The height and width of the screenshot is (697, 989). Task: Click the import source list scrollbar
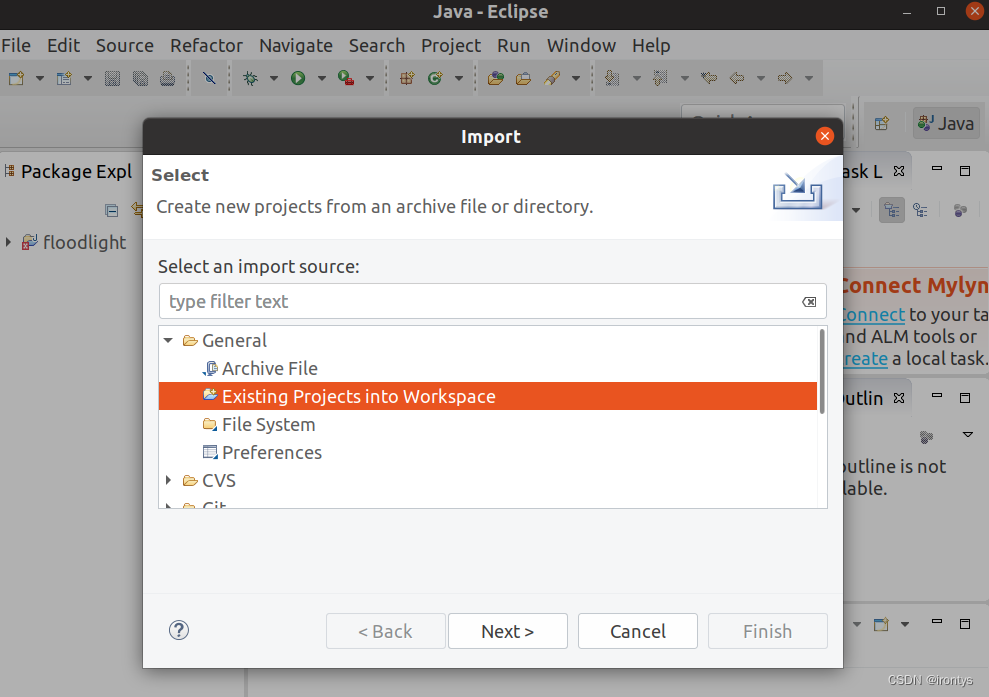[x=822, y=372]
